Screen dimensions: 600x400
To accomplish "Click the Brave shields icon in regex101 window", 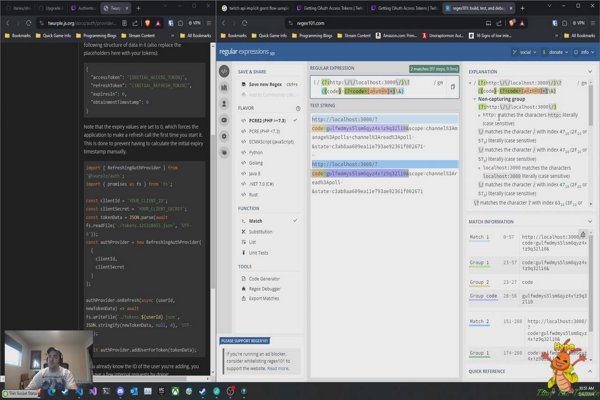I will coord(512,23).
